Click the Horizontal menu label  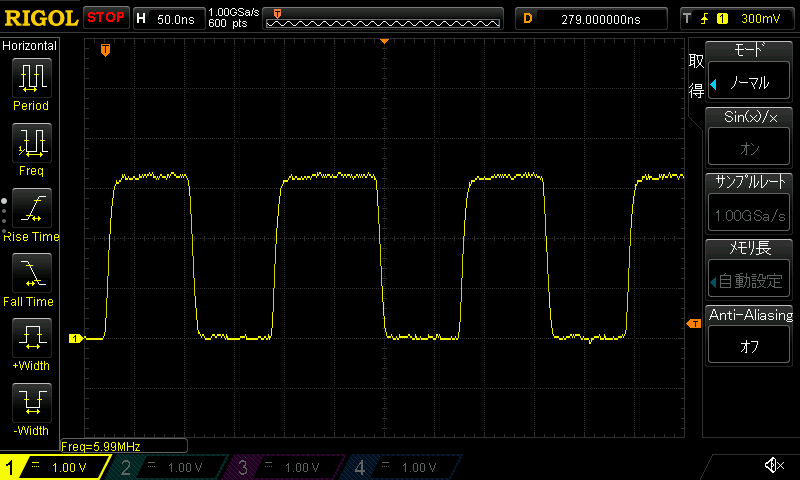click(30, 46)
